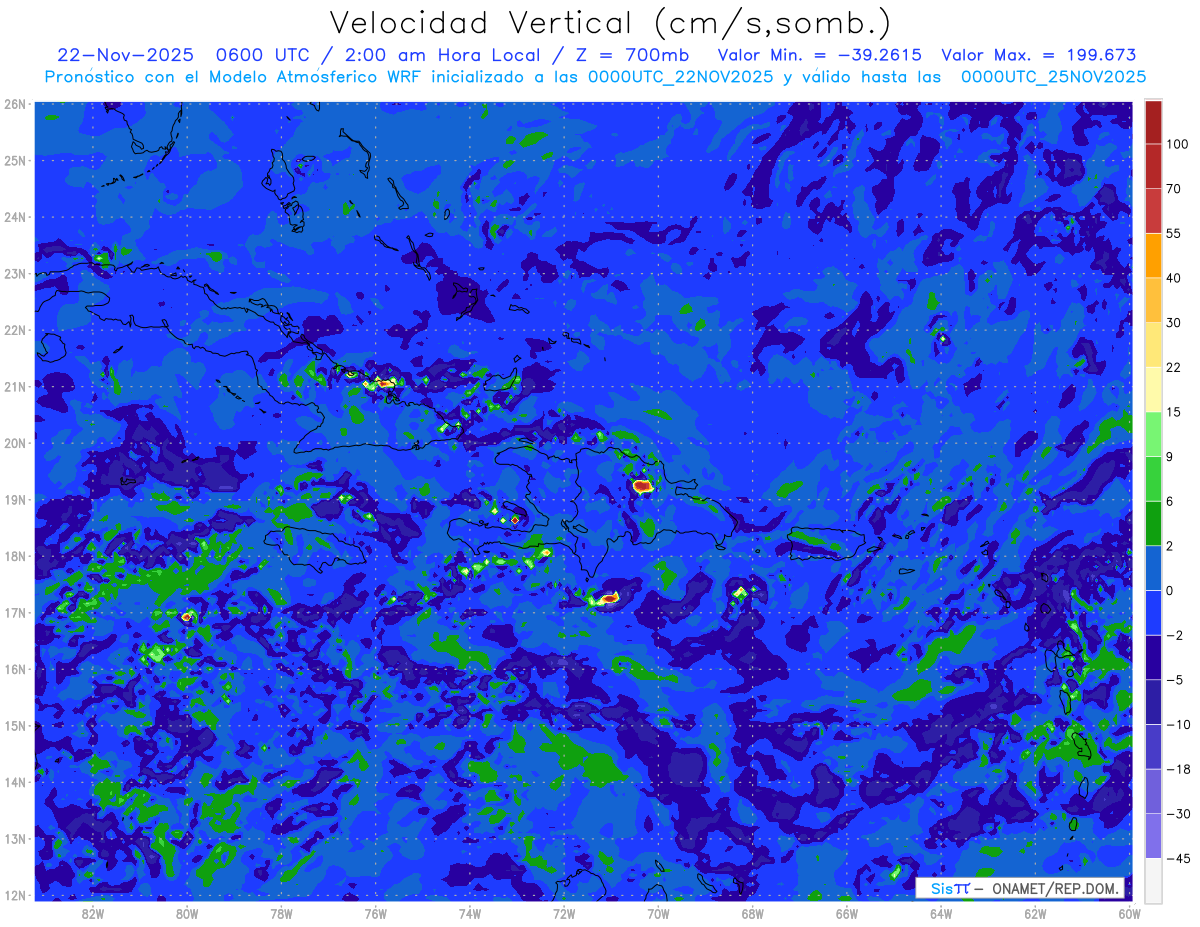
Task: Select the yellow colorbar segment between 22 and 30
Action: (1153, 344)
